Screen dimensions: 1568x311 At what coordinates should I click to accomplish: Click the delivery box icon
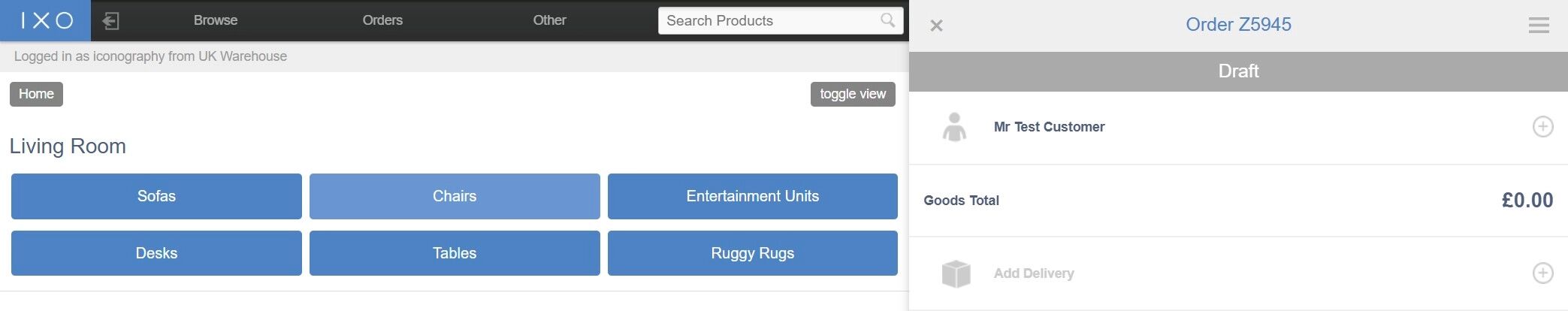[x=956, y=273]
